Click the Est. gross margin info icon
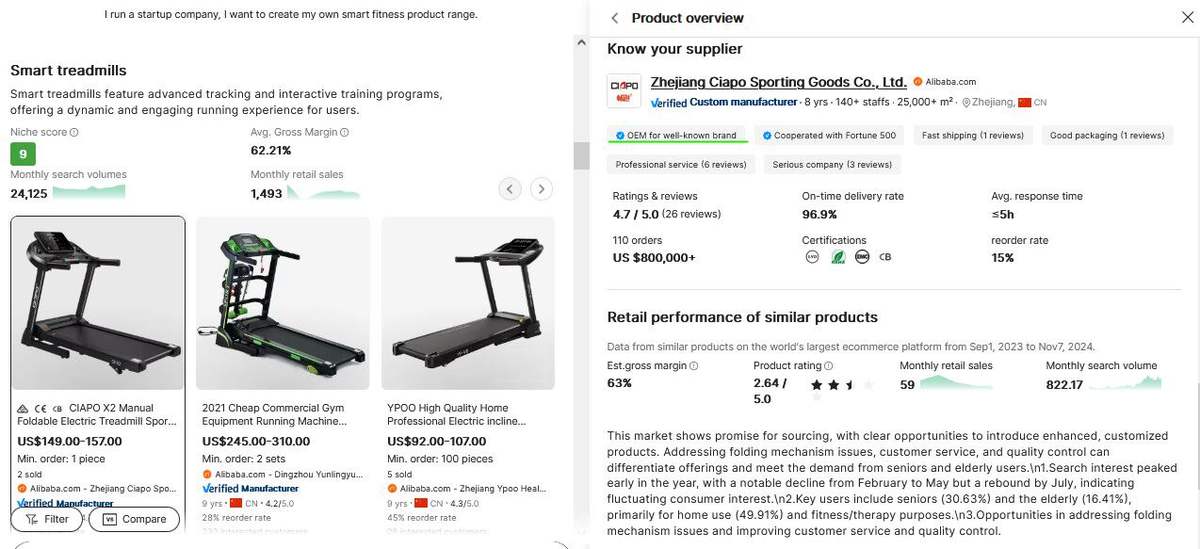This screenshot has height=549, width=1200. coord(694,366)
